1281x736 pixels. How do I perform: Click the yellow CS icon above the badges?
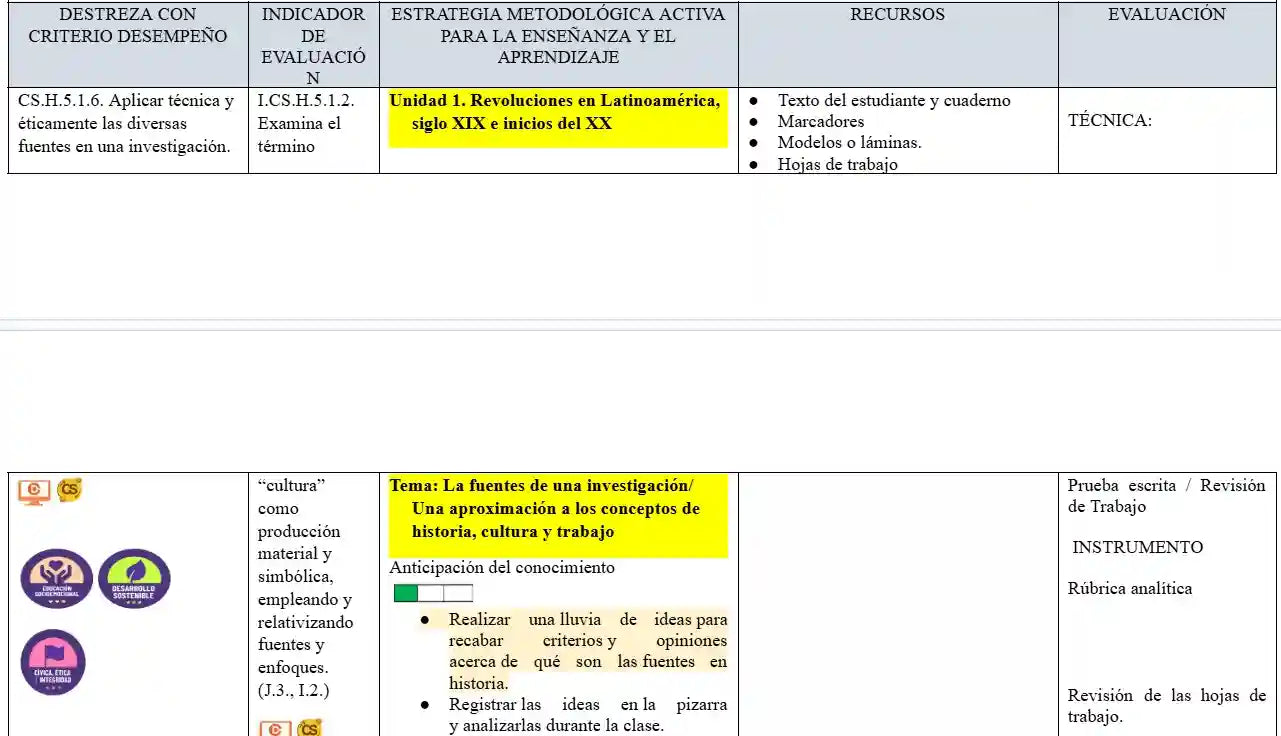(x=69, y=489)
